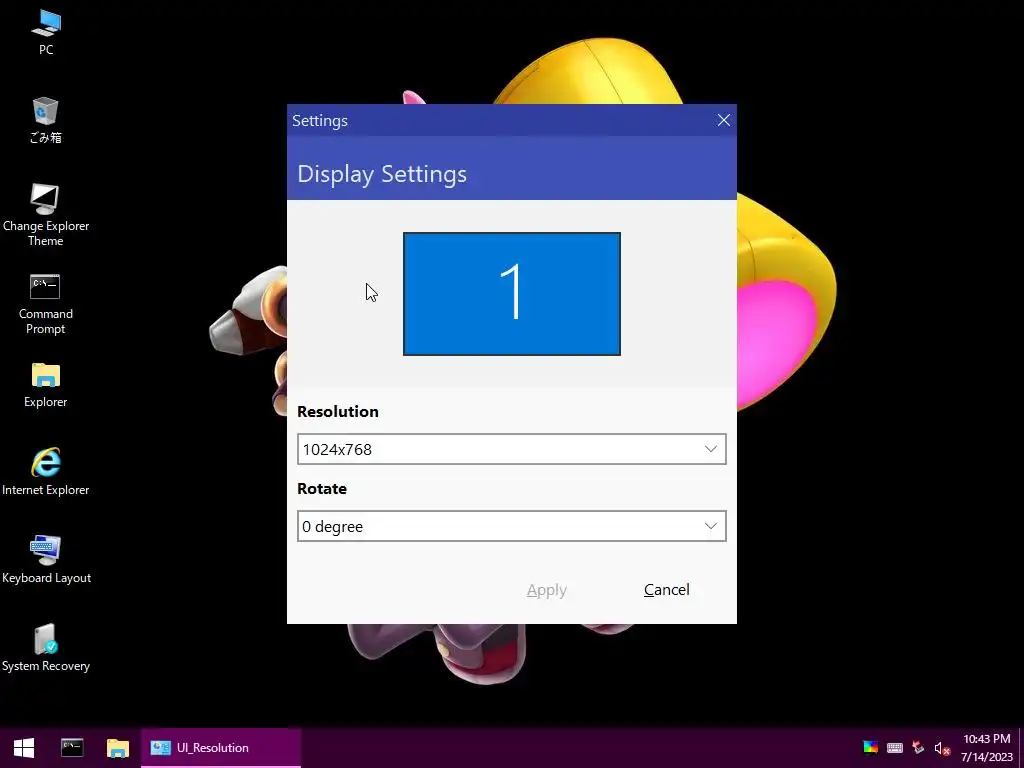Open File Explorer from the taskbar
This screenshot has height=768, width=1024.
(118, 748)
